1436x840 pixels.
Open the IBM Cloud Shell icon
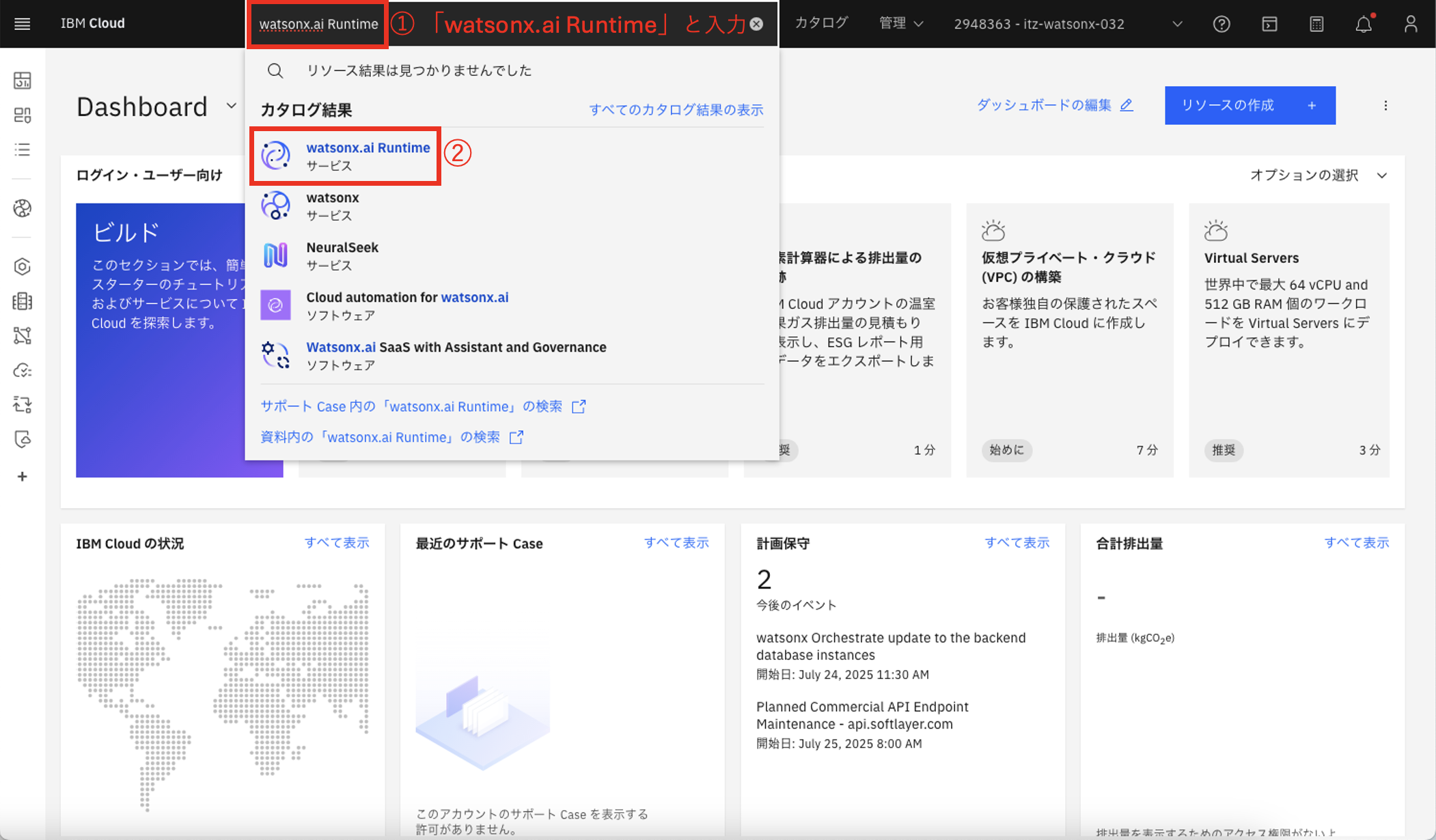pyautogui.click(x=1269, y=24)
